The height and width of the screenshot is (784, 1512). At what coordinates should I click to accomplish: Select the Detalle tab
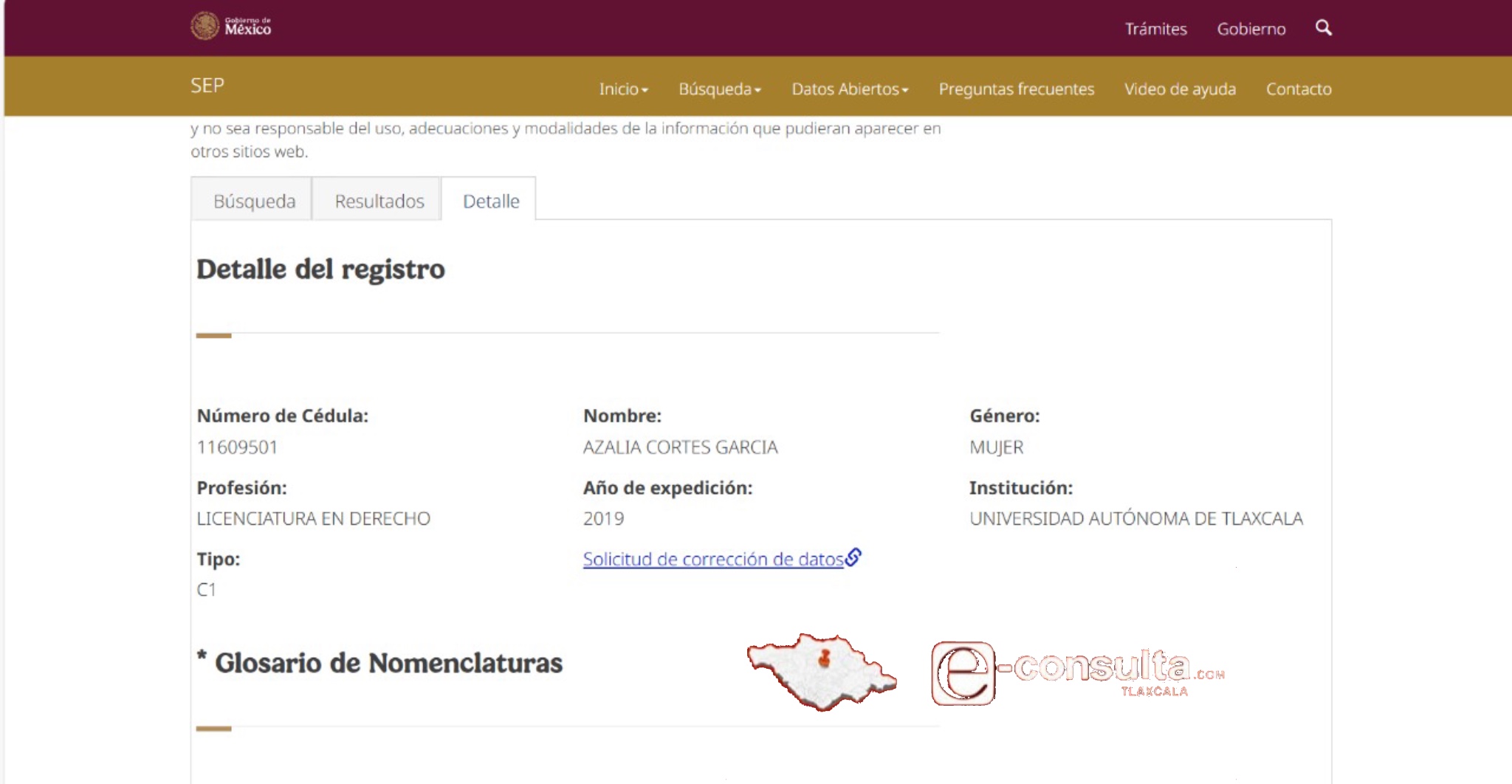(x=491, y=201)
